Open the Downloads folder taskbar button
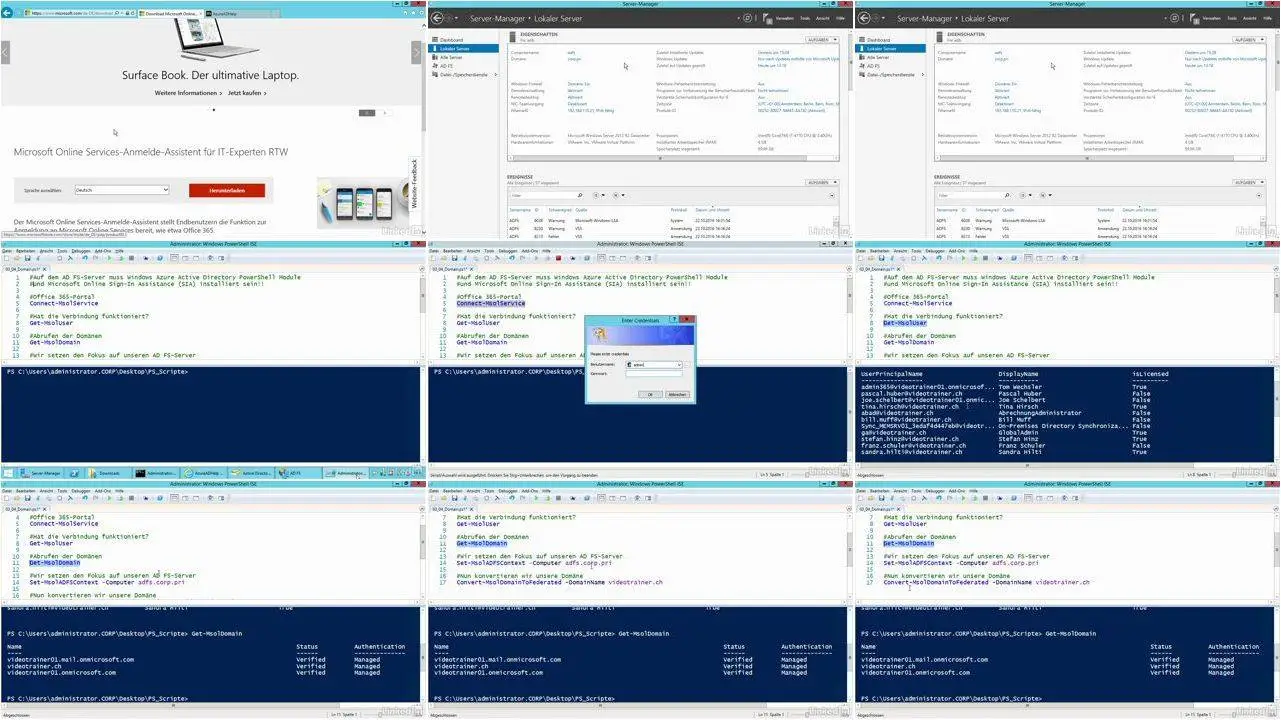1281x720 pixels. [109, 472]
